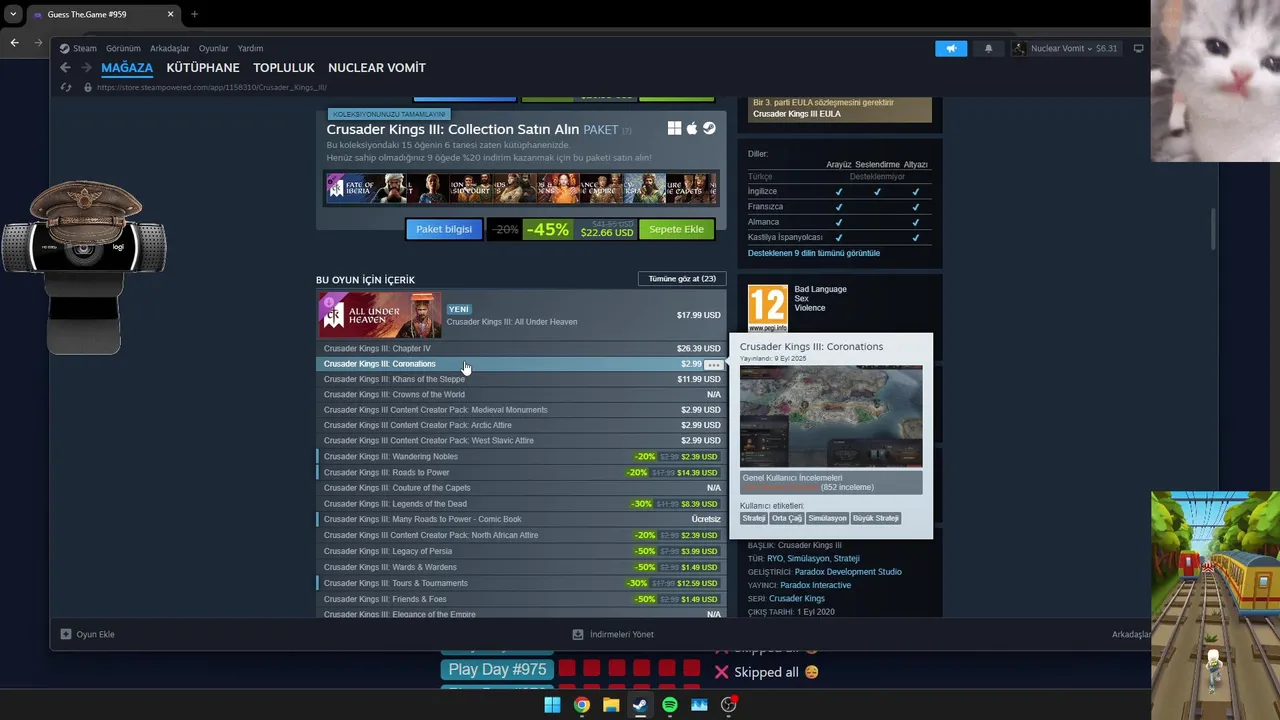
Task: Select the Roads to Power DLC row
Action: [521, 472]
